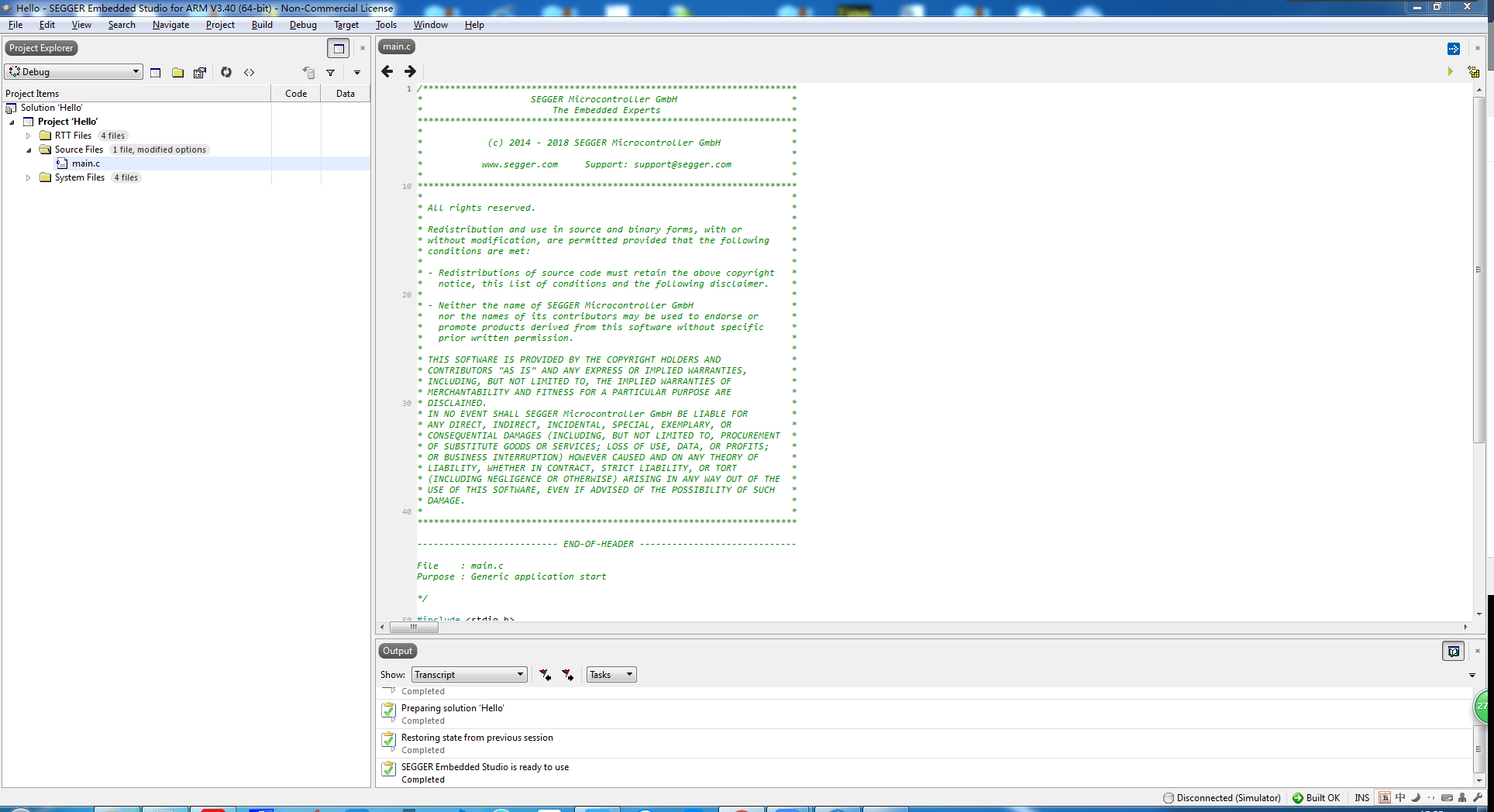The image size is (1494, 812).
Task: Click the Add New Project icon in Project Explorer
Action: [155, 72]
